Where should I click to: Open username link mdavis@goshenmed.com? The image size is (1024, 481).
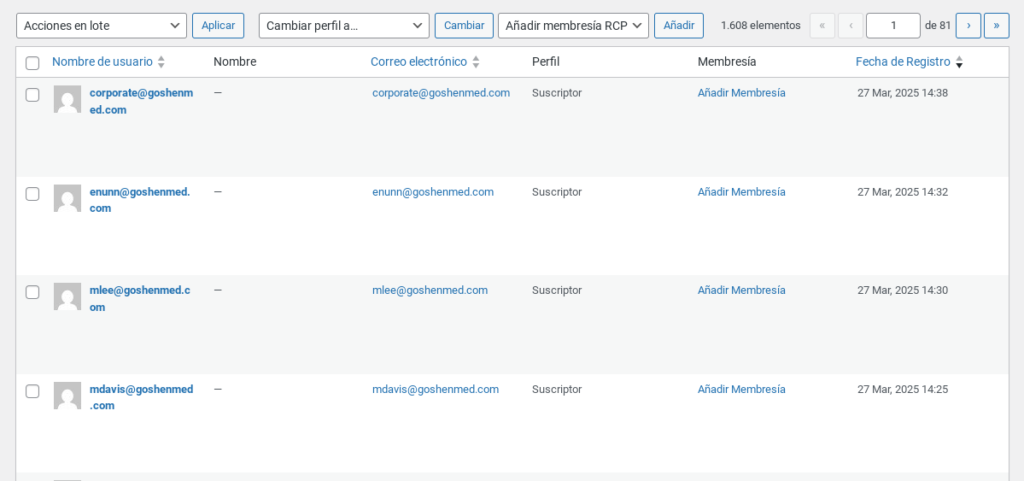pos(141,397)
